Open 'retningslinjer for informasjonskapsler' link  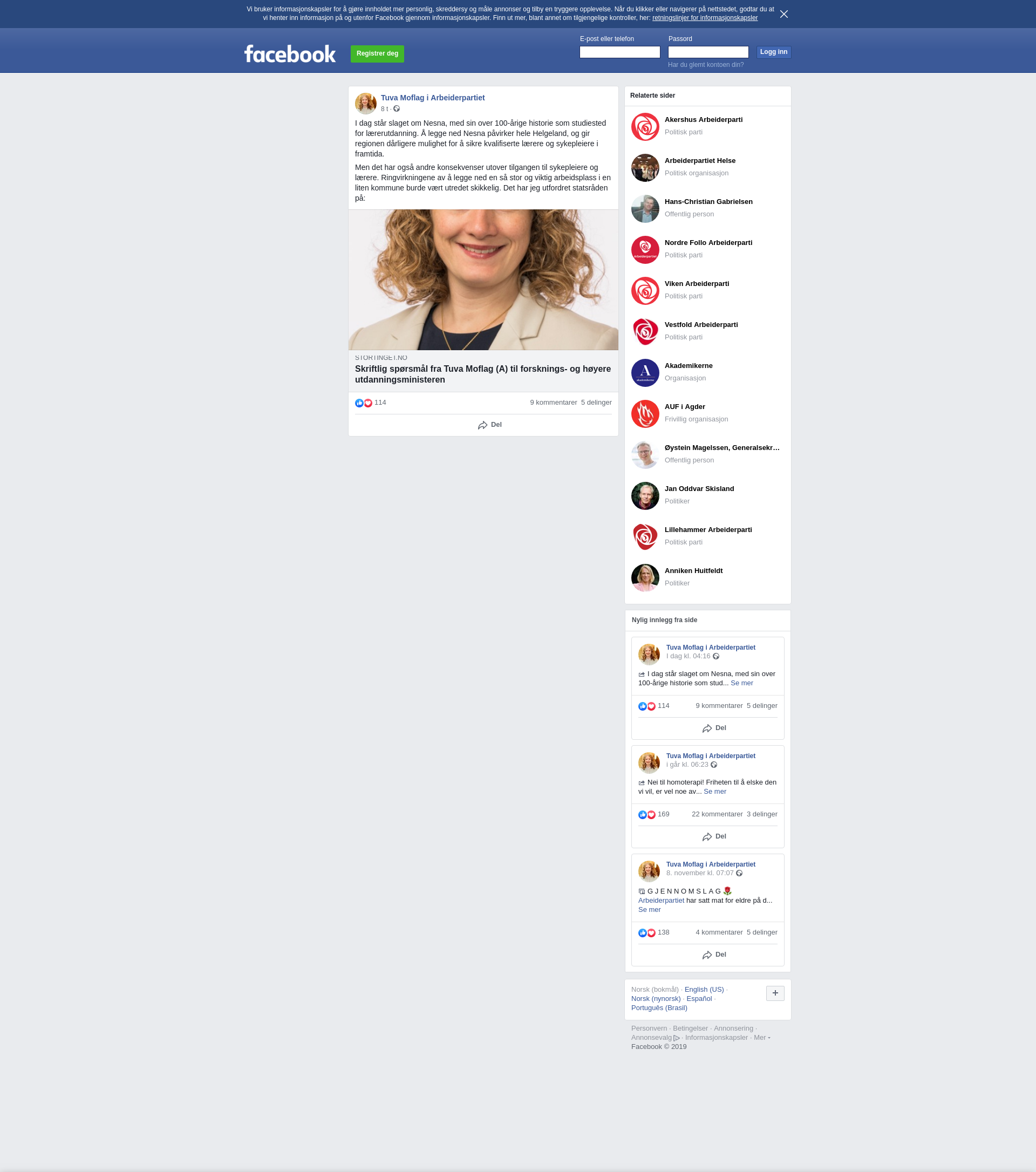[x=705, y=18]
